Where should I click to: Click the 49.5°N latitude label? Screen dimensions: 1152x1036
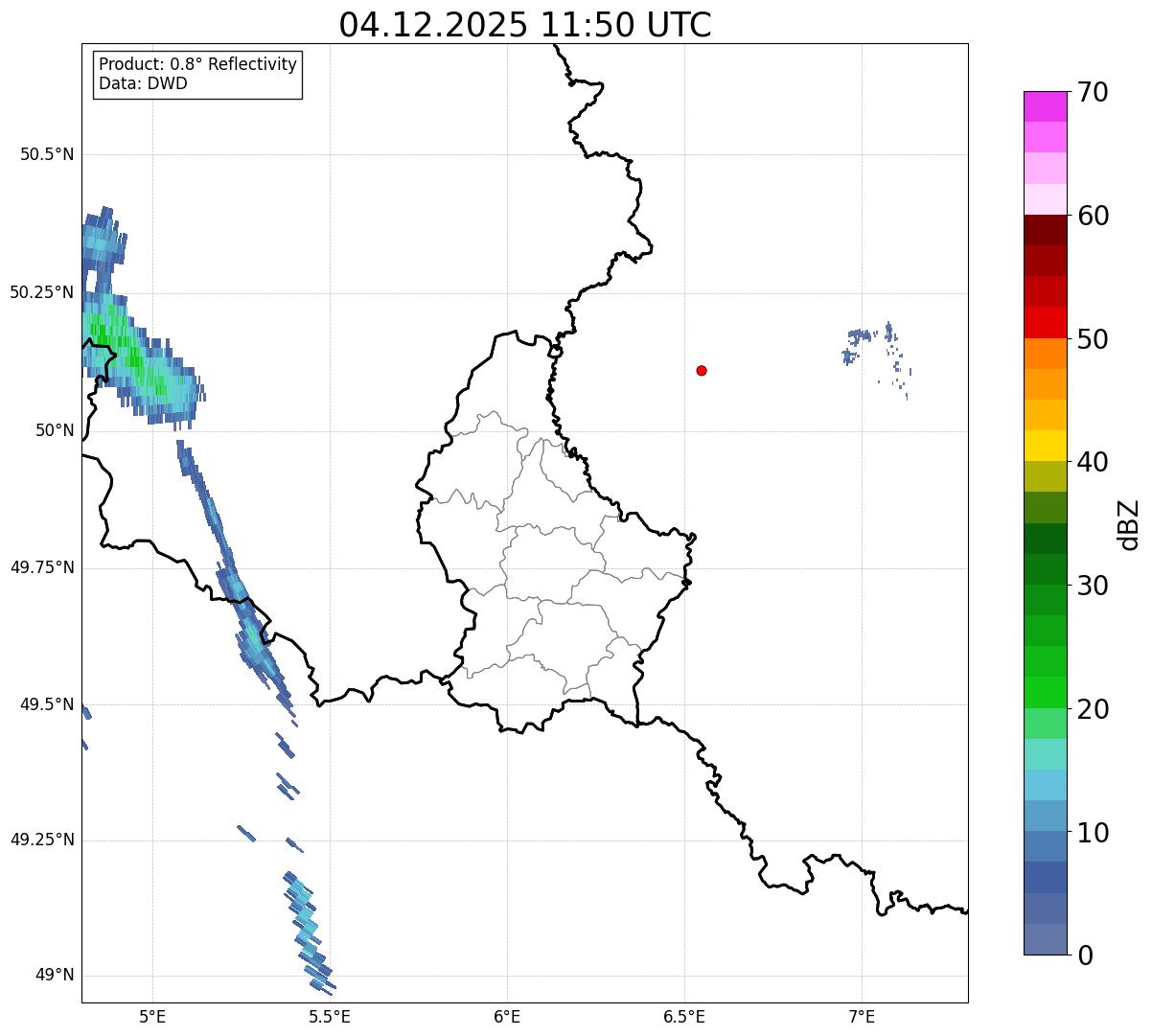(47, 704)
